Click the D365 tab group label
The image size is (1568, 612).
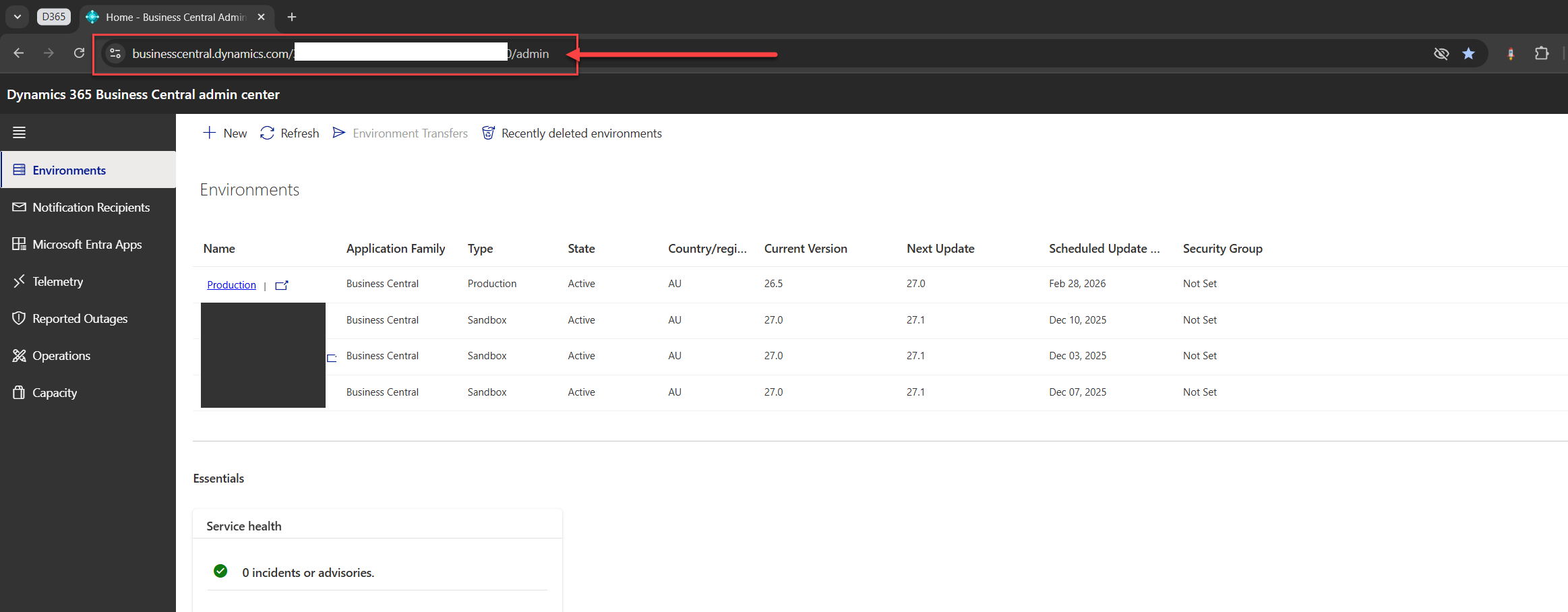[x=54, y=17]
